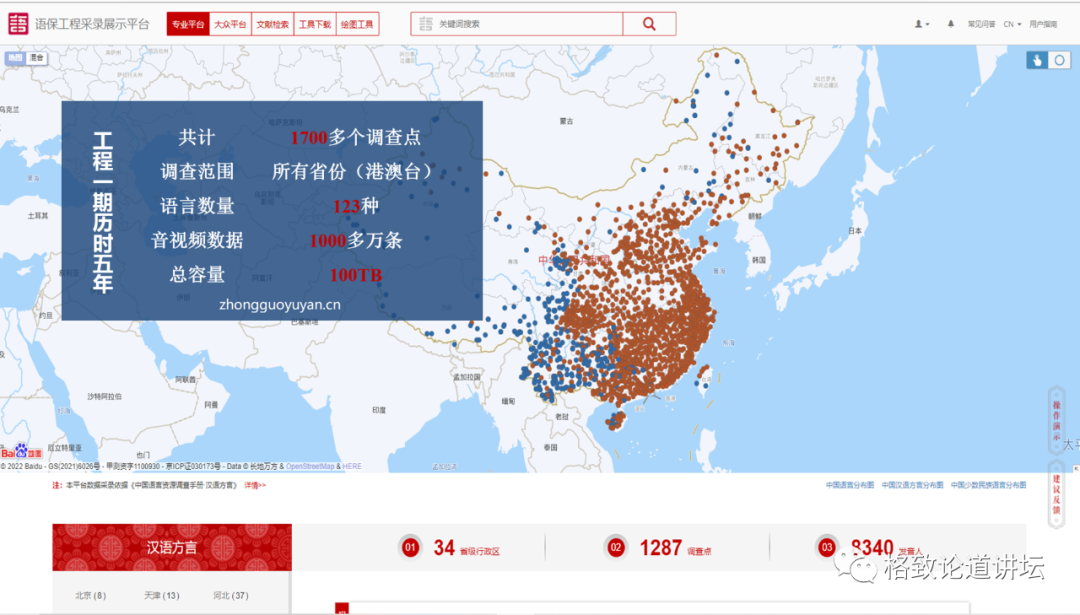
Task: Click the 汉语方言 red banner header
Action: click(172, 548)
